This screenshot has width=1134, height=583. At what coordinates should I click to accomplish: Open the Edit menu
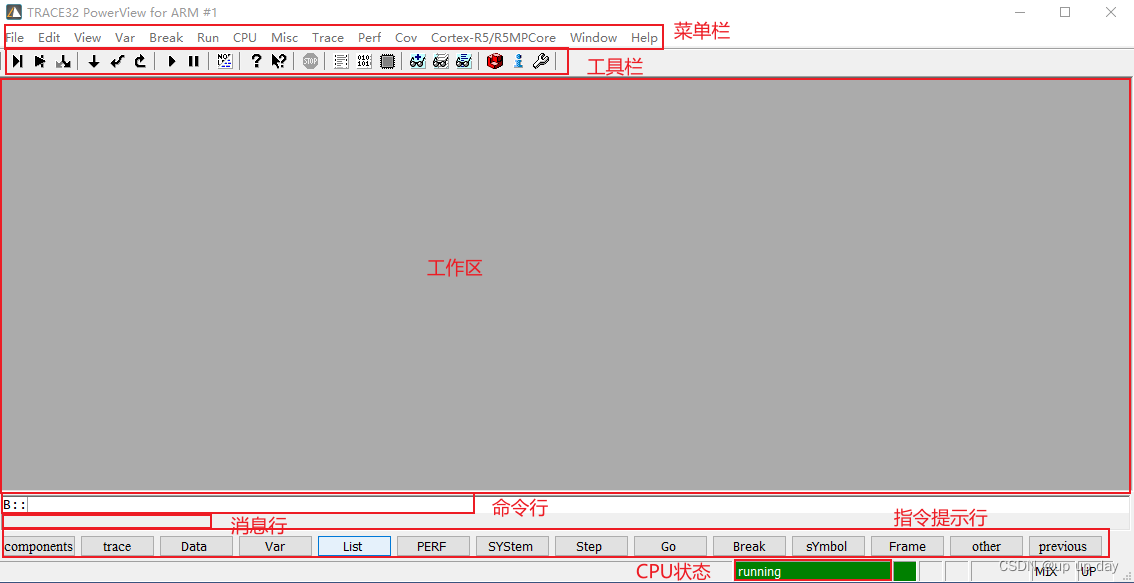coord(49,38)
